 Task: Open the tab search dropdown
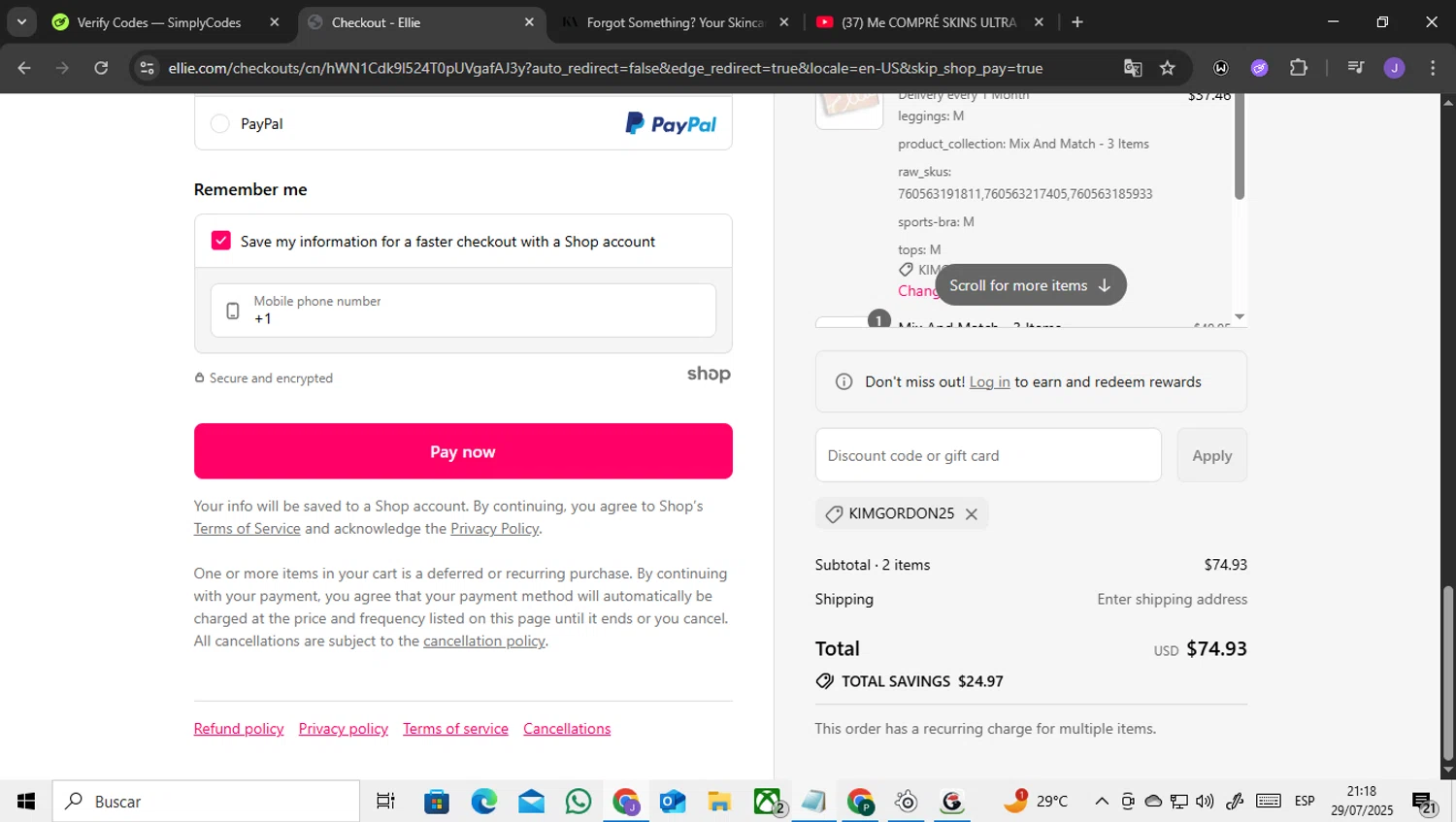coord(21,22)
